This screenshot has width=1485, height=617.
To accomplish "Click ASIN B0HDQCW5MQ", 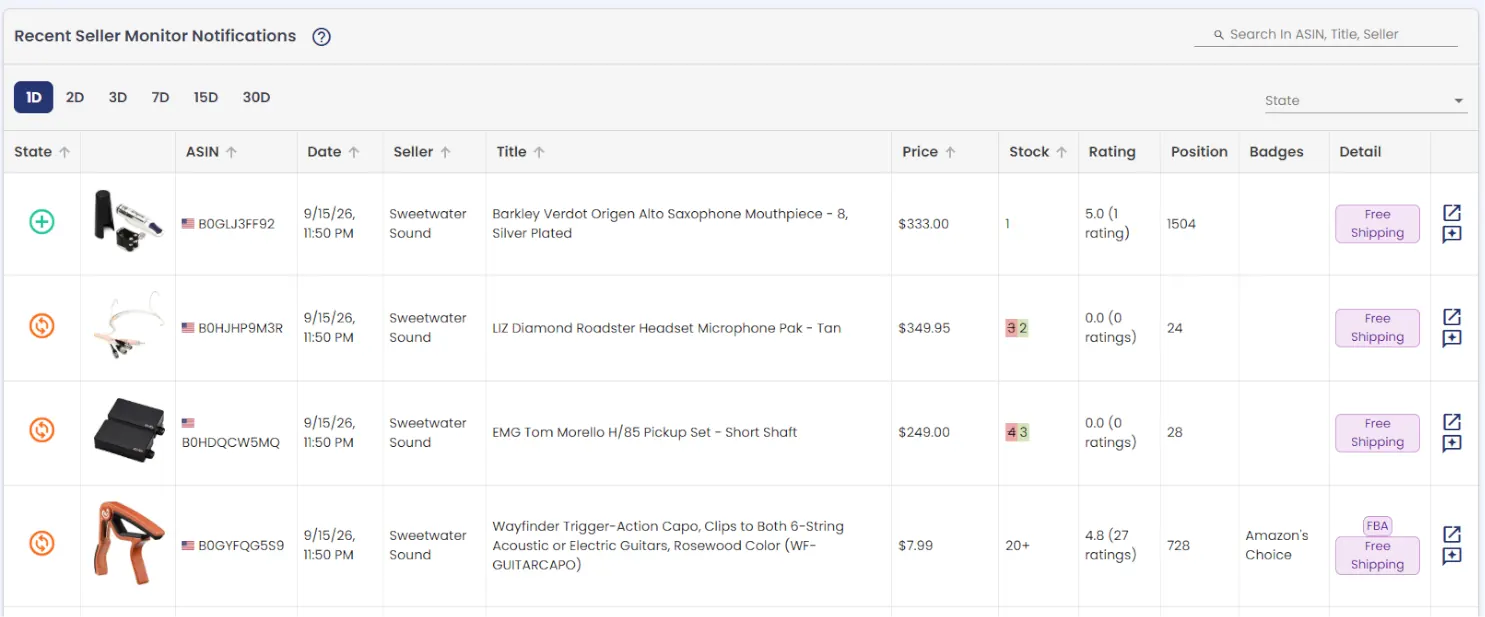I will [231, 442].
